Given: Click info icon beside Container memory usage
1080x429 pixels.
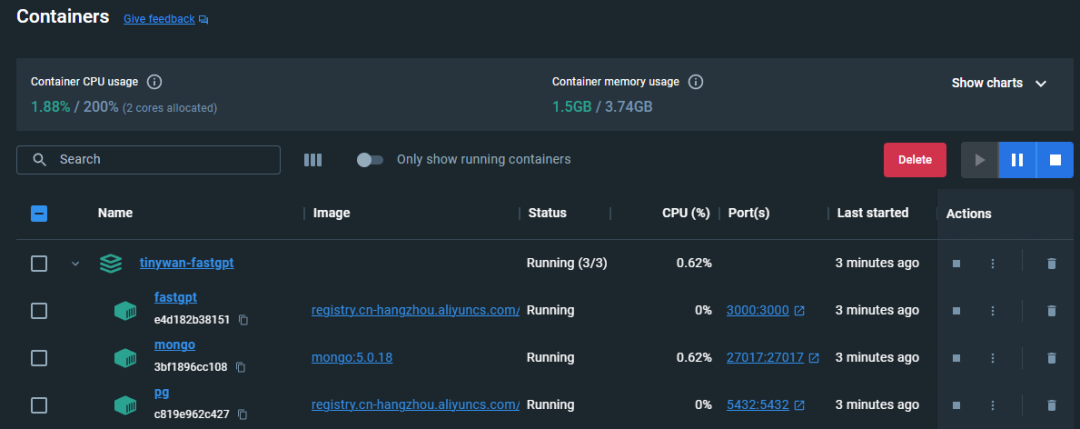Looking at the screenshot, I should [696, 82].
